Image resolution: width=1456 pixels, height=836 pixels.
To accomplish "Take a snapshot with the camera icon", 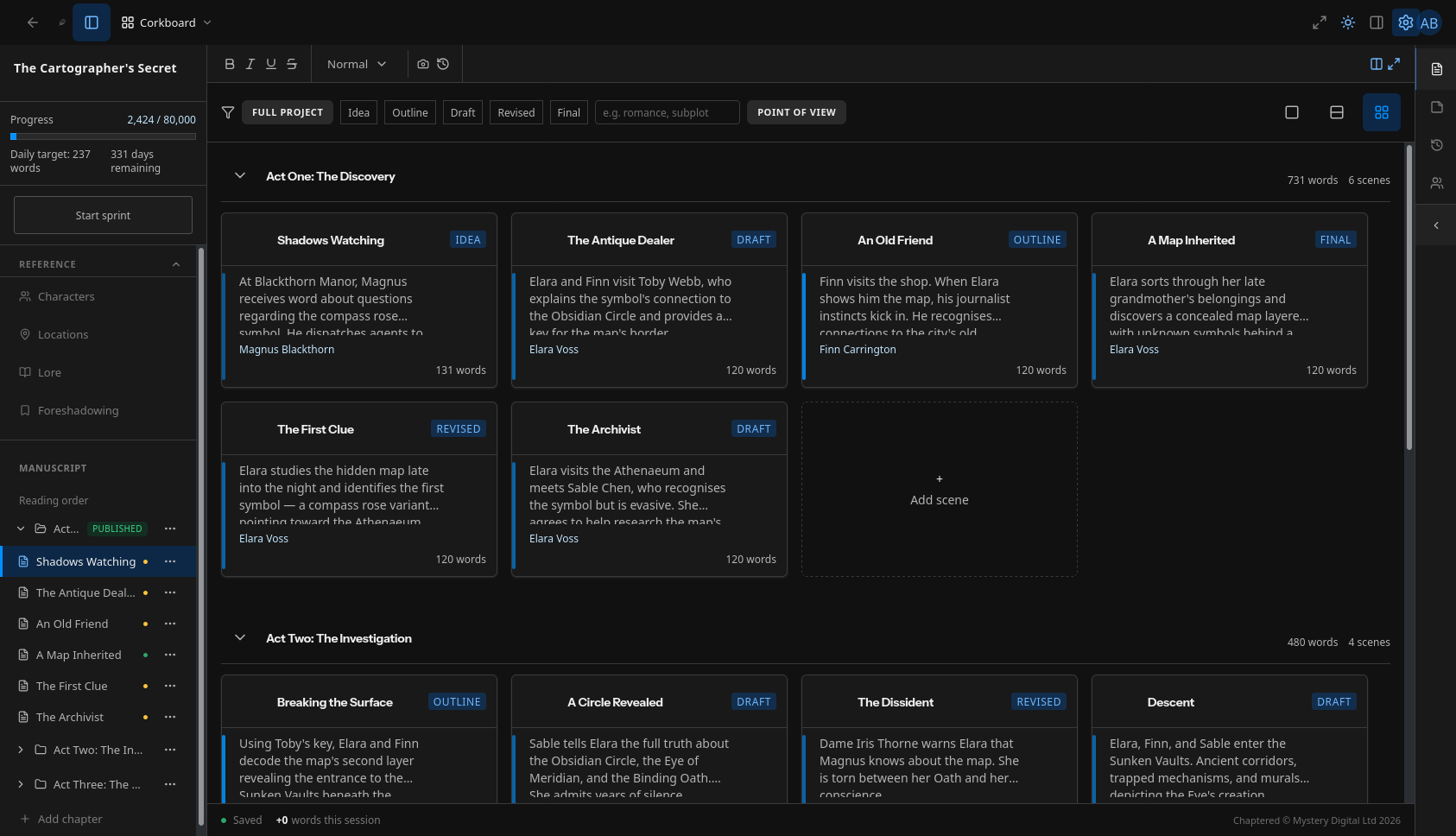I will point(423,64).
